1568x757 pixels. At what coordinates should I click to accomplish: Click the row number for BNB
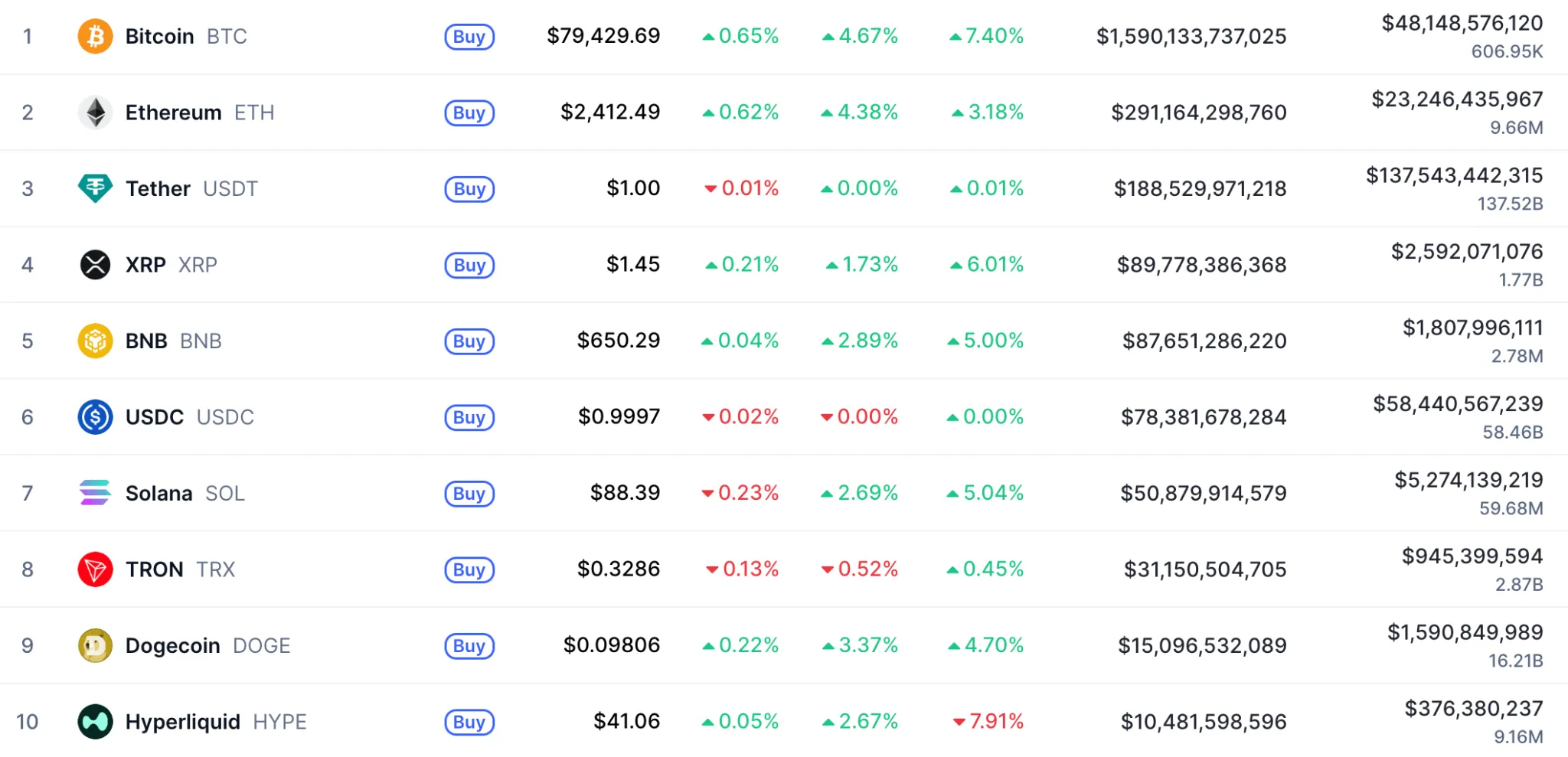tap(28, 340)
